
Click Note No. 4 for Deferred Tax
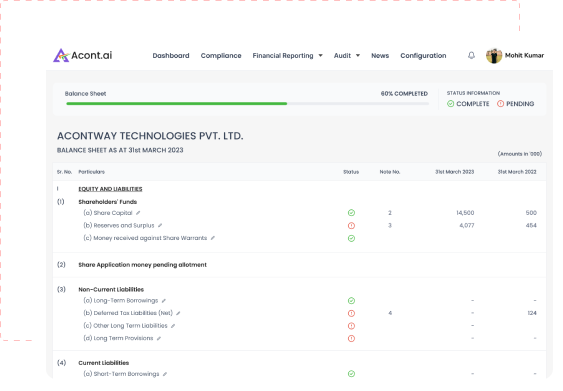[x=390, y=313]
